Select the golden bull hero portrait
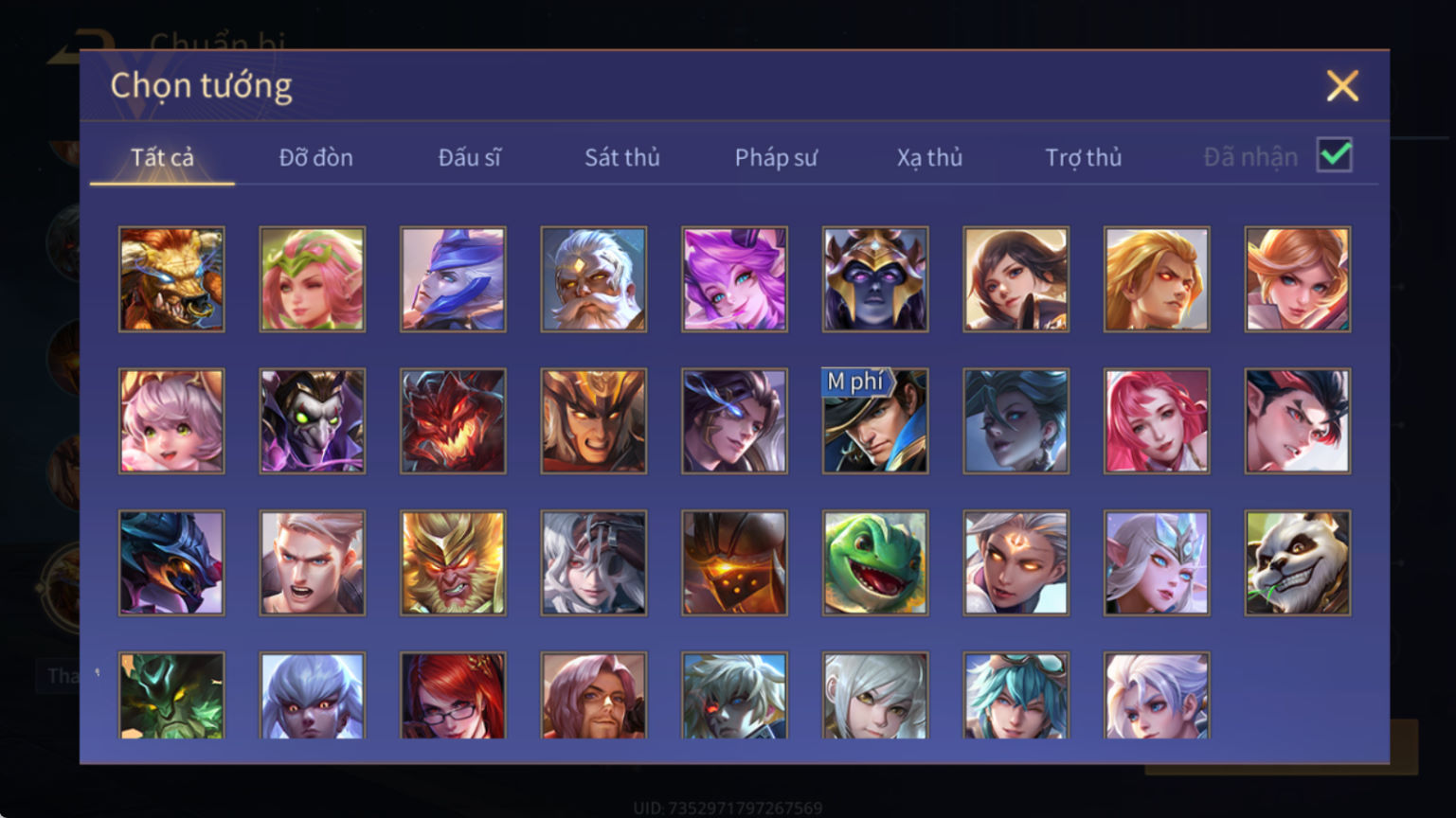This screenshot has height=818, width=1456. coord(171,279)
